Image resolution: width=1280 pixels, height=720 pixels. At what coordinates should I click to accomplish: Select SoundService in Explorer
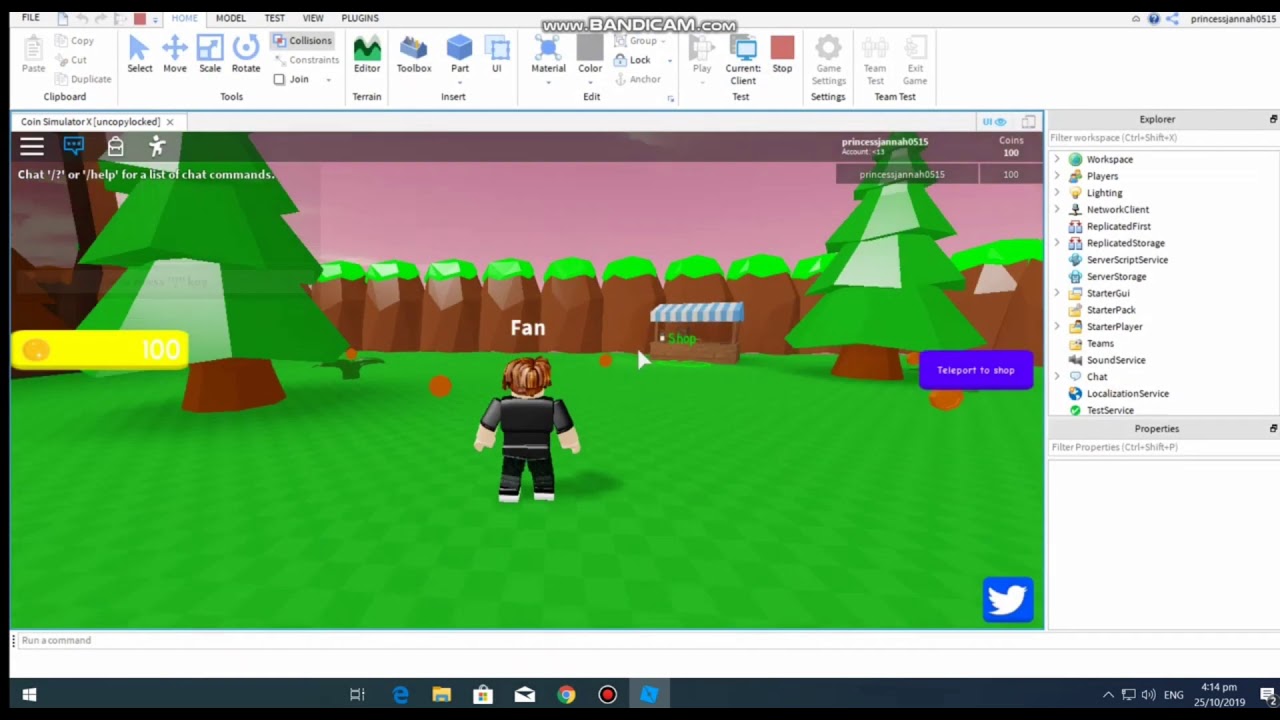coord(1116,360)
